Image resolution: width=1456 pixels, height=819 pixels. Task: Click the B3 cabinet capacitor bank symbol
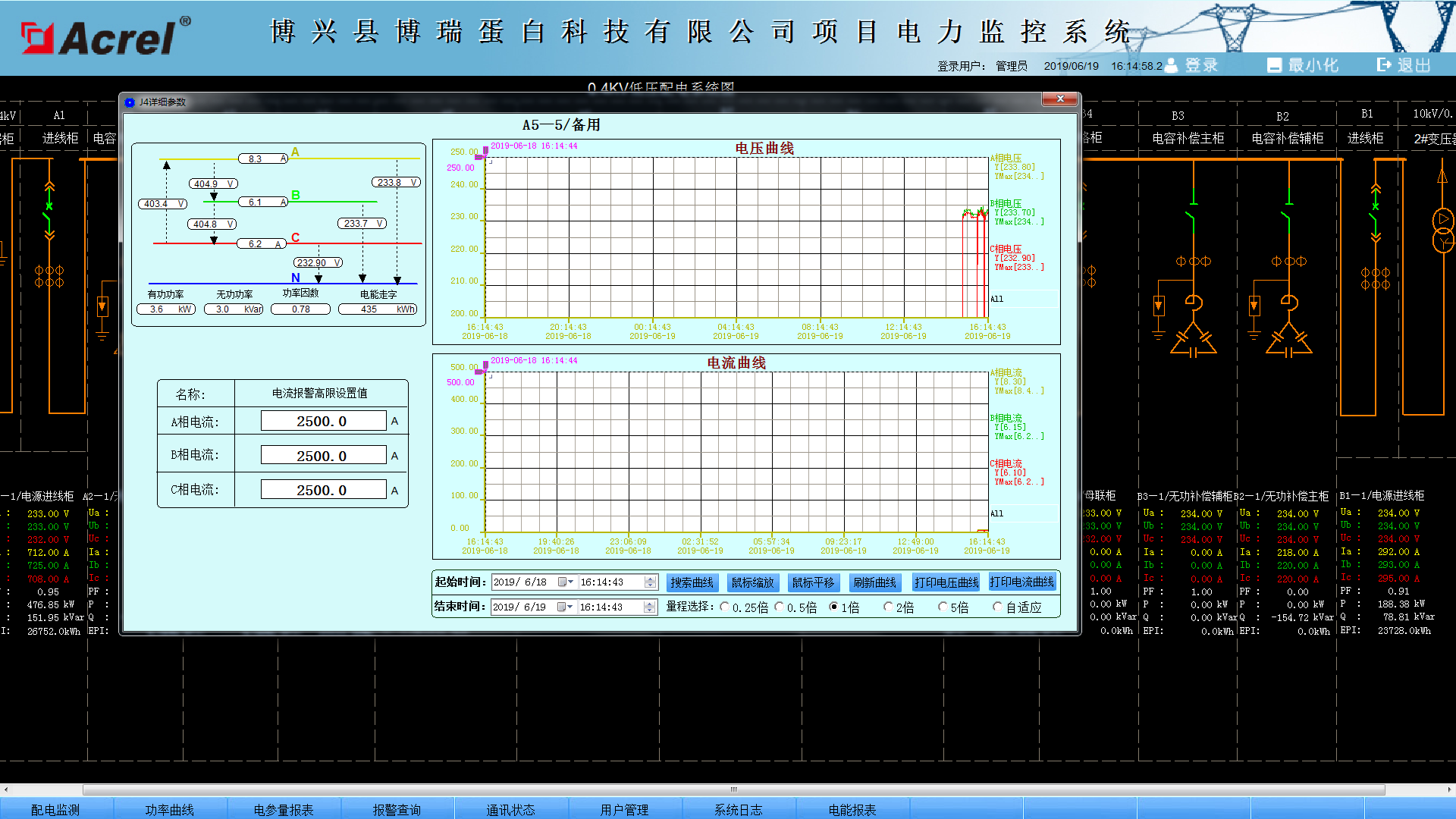tap(1194, 338)
